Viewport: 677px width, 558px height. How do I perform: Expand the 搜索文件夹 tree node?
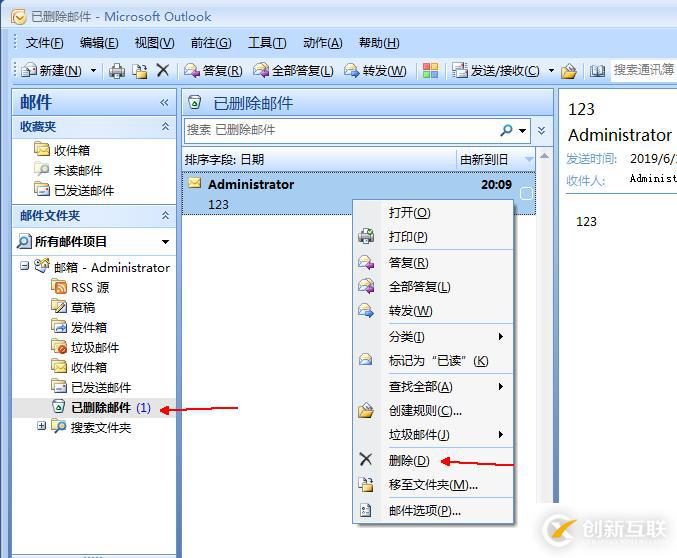coord(41,426)
